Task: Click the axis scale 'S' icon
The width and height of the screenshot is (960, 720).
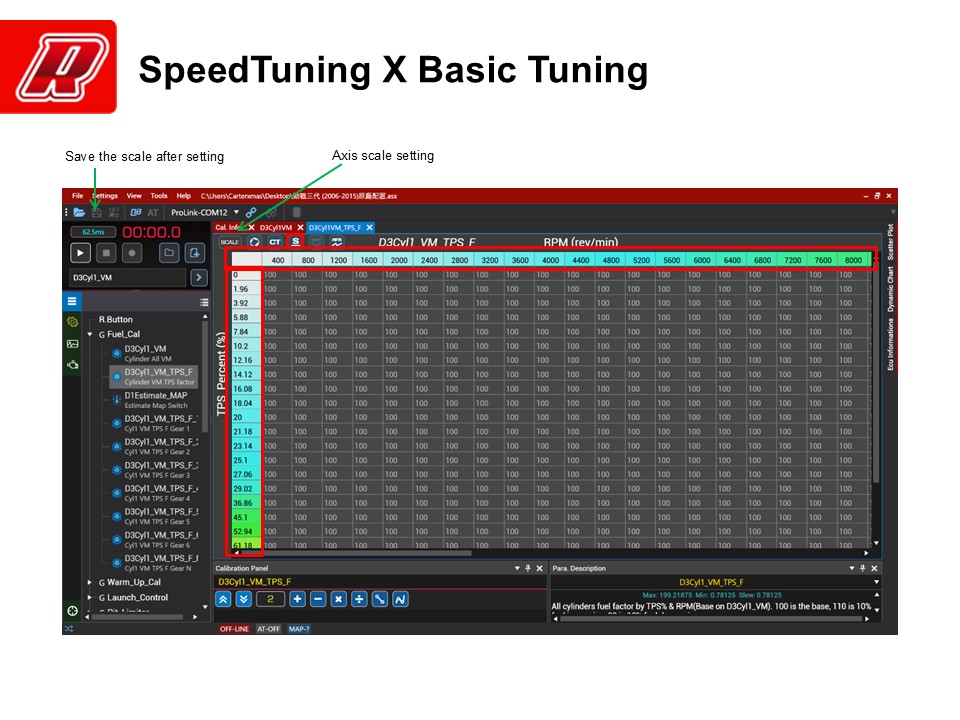Action: coord(295,242)
